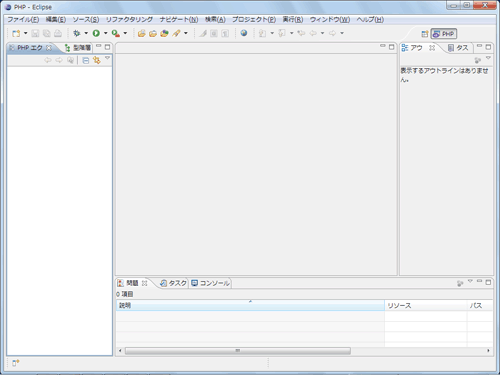This screenshot has height=375, width=500.
Task: Open the Previous Annotation dropdown arrow
Action: click(x=292, y=33)
